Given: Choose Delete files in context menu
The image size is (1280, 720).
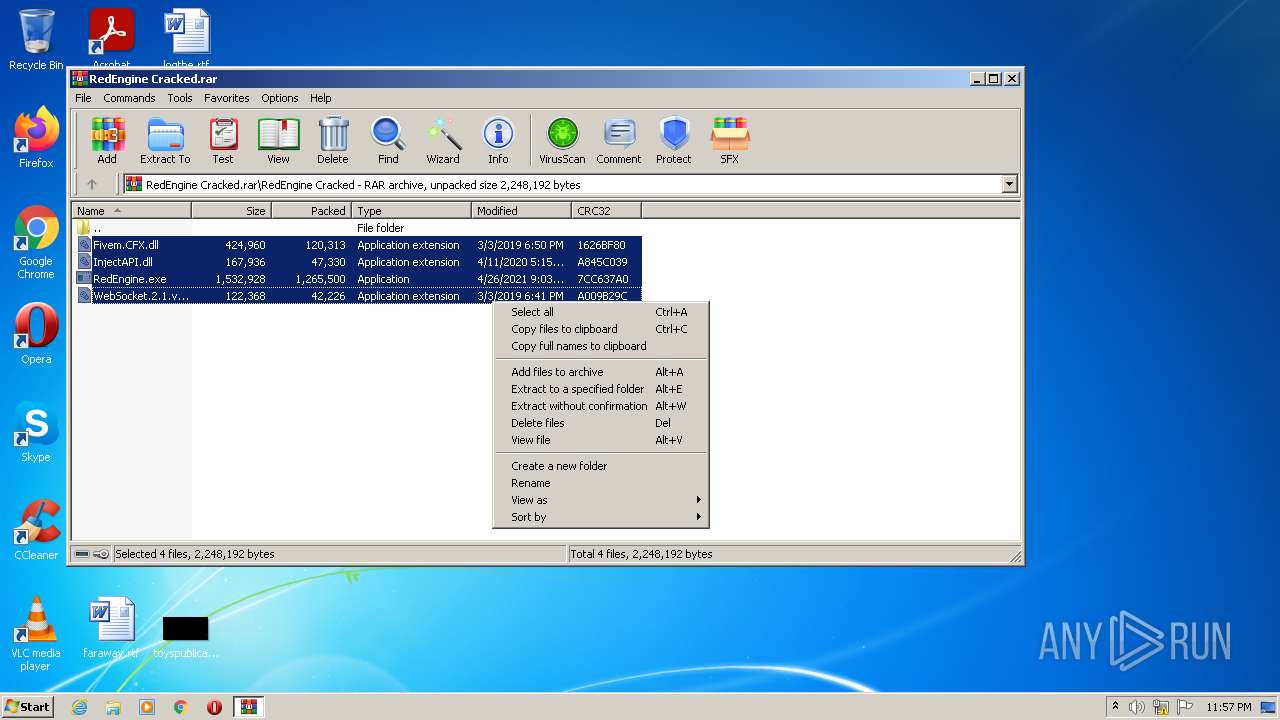Looking at the screenshot, I should pos(601,423).
